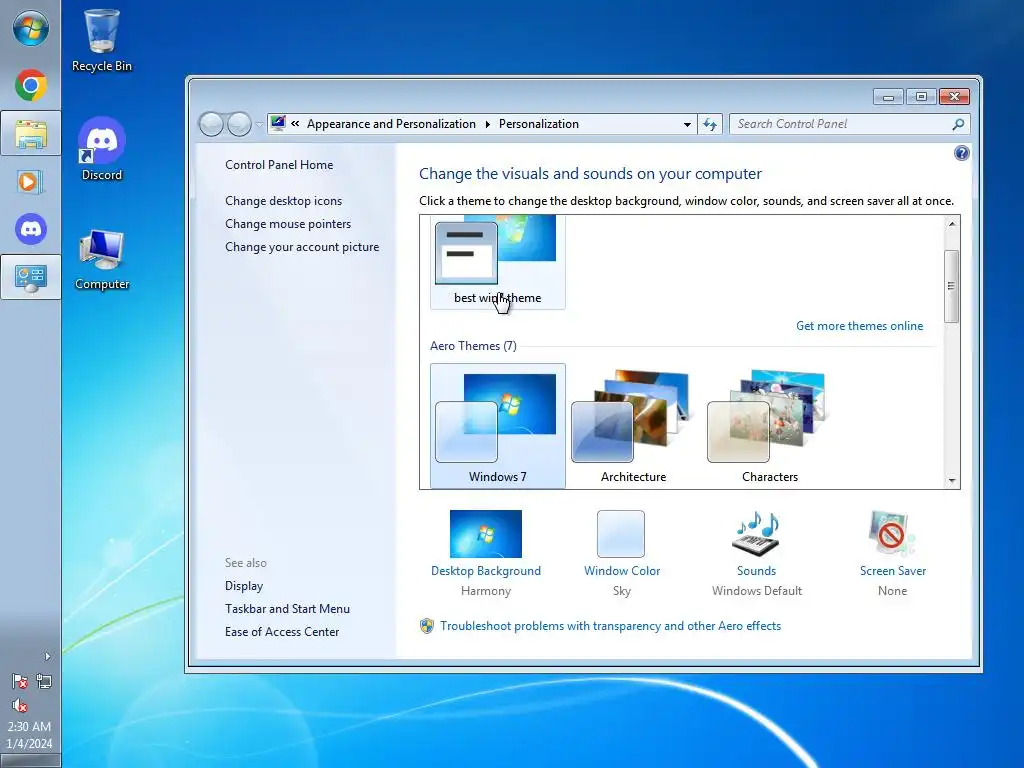The width and height of the screenshot is (1024, 768).
Task: Open the Desktop Background picture icon
Action: point(486,534)
